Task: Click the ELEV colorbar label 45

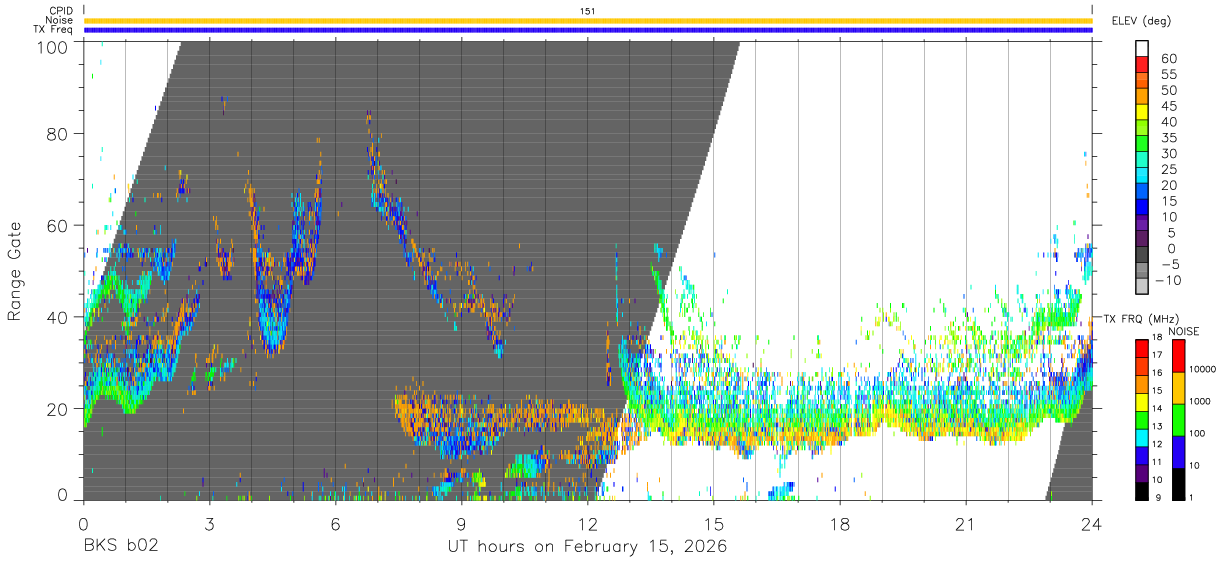Action: pos(1168,106)
